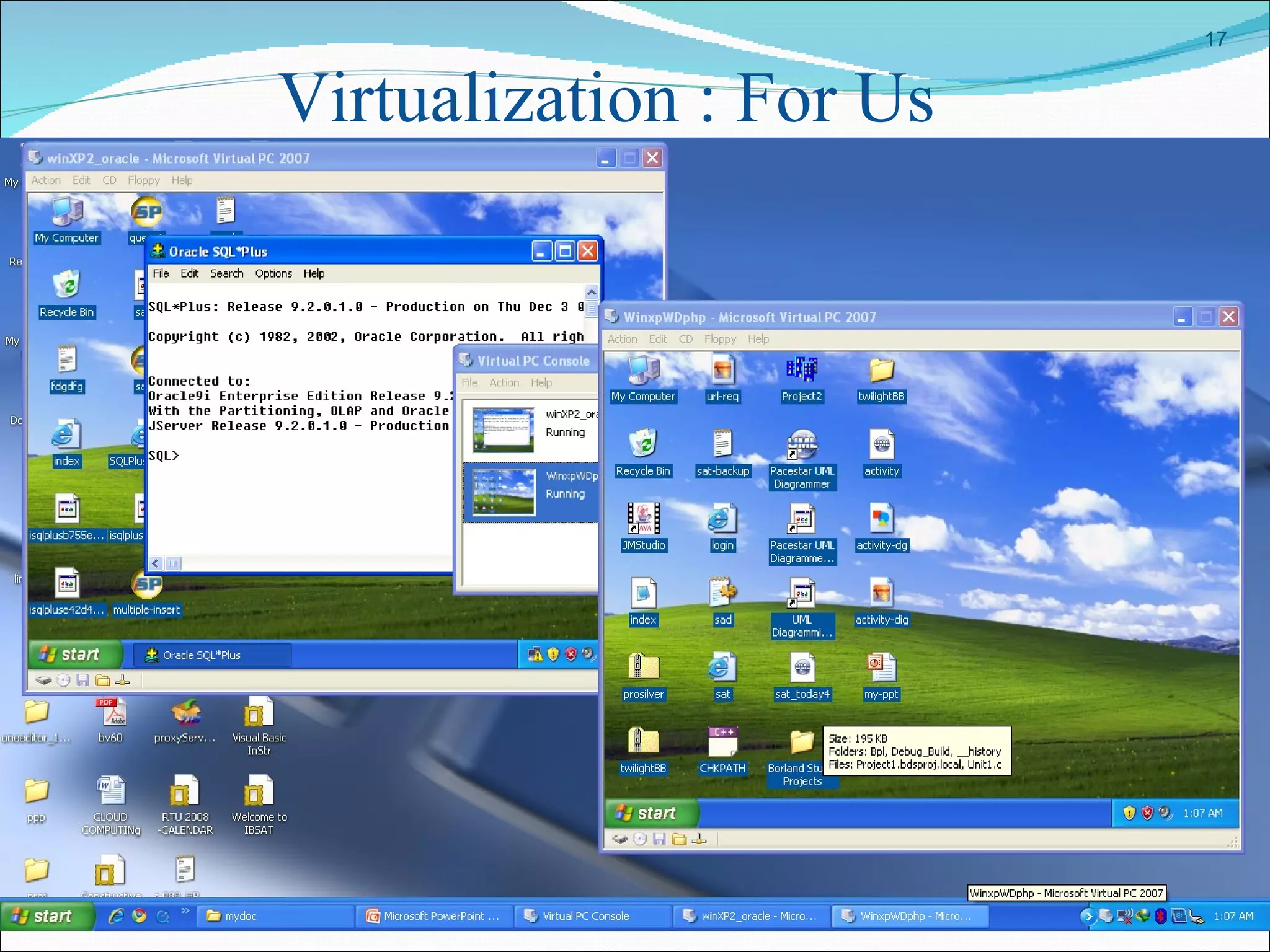Open Action menu in Virtual PC Console
Image resolution: width=1270 pixels, height=952 pixels.
pyautogui.click(x=504, y=383)
